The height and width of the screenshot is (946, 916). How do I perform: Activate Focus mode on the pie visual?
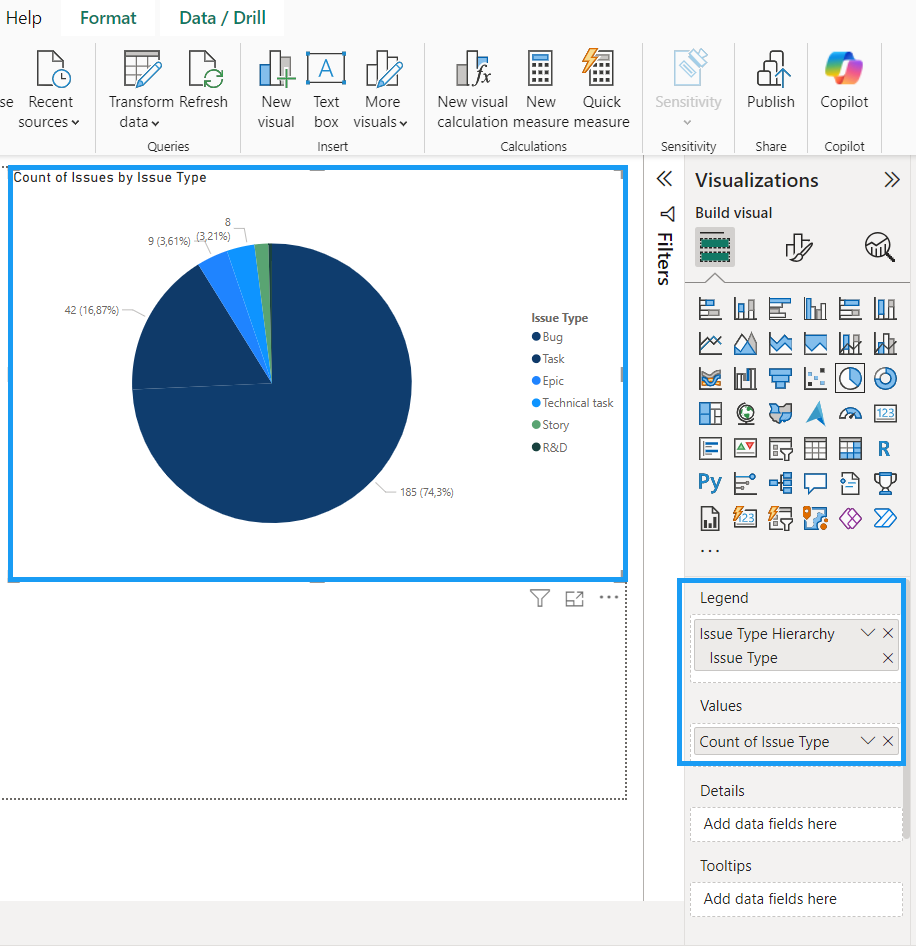(x=574, y=598)
